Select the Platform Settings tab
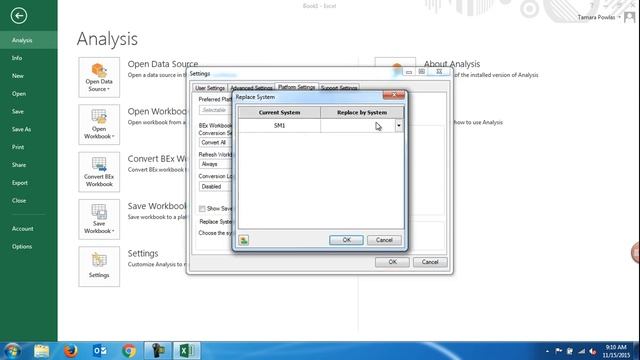 pos(297,87)
